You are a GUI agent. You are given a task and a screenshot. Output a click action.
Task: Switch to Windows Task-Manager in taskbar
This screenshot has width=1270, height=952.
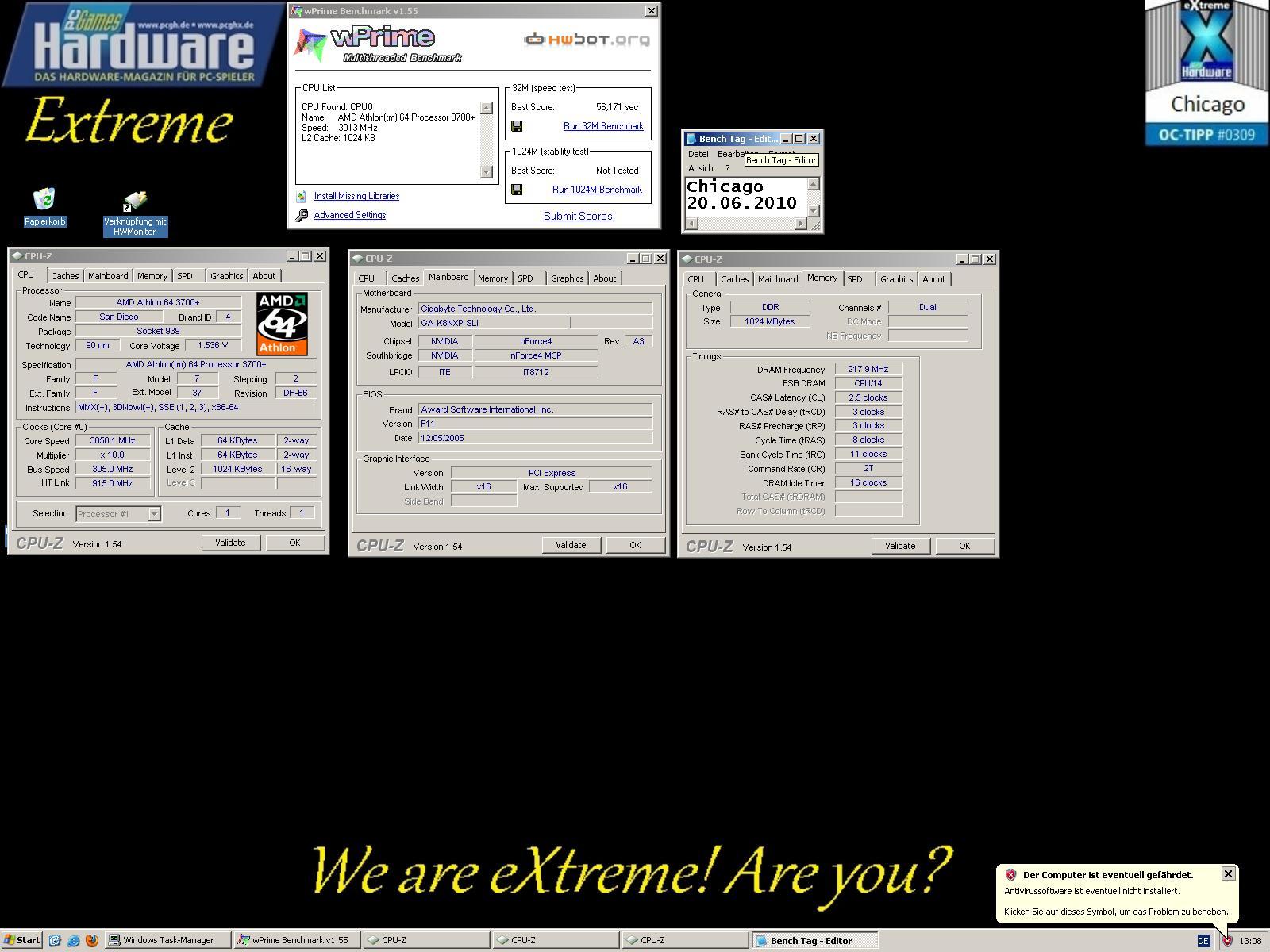point(167,940)
